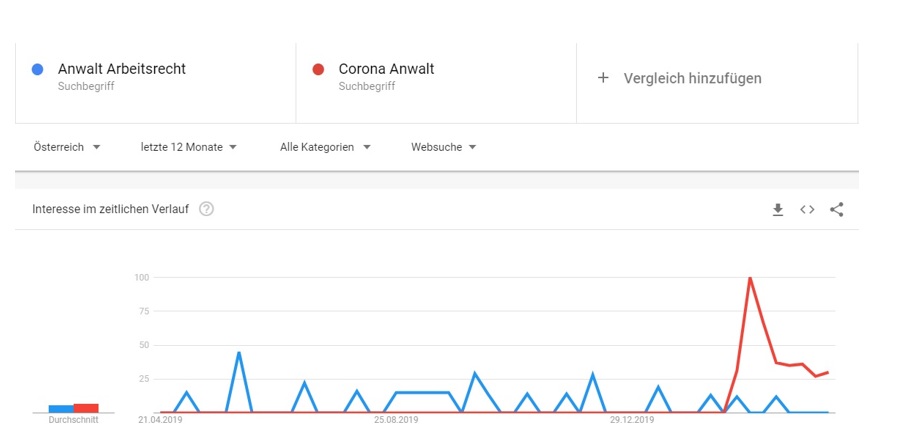Viewport: 898px width, 448px height.
Task: Expand the letzte 12 Monate time range
Action: tap(189, 147)
